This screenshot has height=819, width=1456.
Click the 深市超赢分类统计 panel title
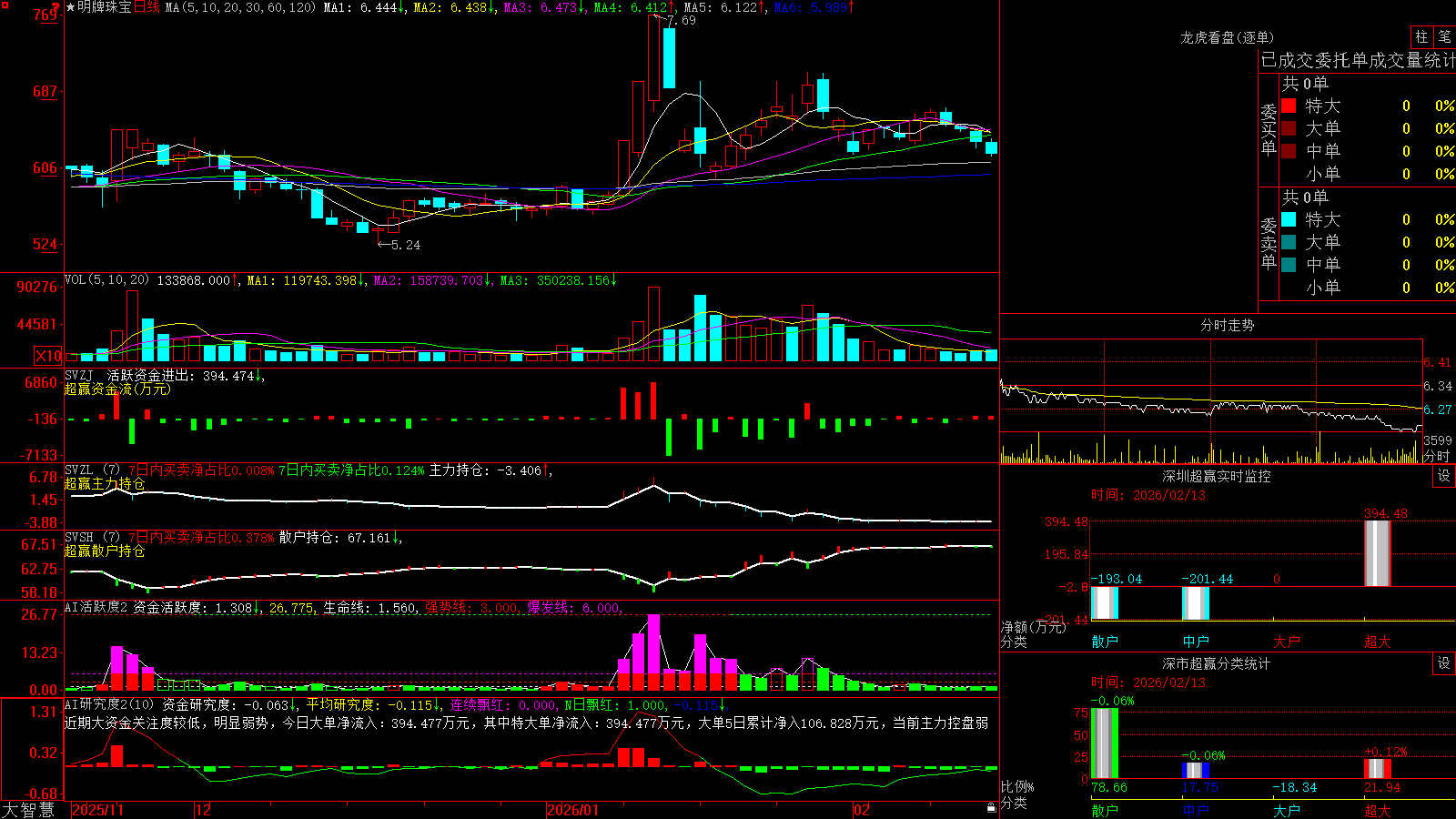[1217, 663]
